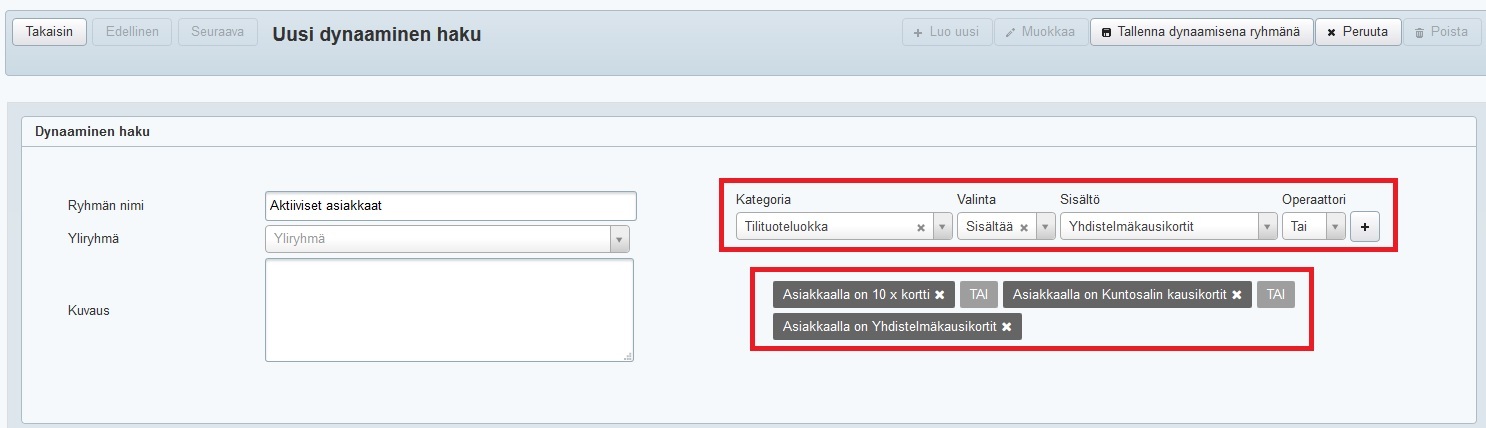Click Tallenna dynaamisena ryhmänä save button

pos(1200,32)
